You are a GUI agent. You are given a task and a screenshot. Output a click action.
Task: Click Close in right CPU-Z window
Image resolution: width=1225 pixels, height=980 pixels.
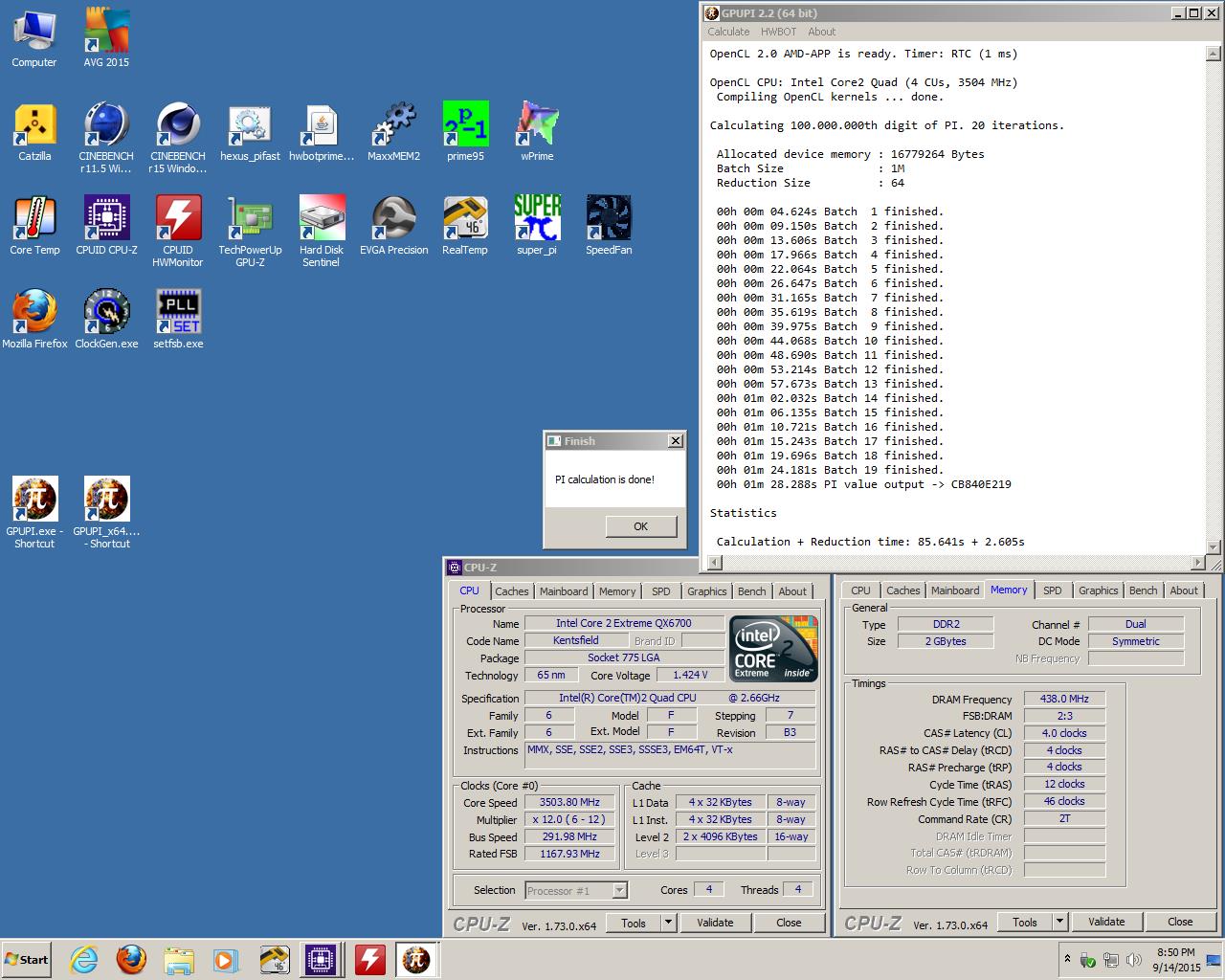coord(1180,922)
